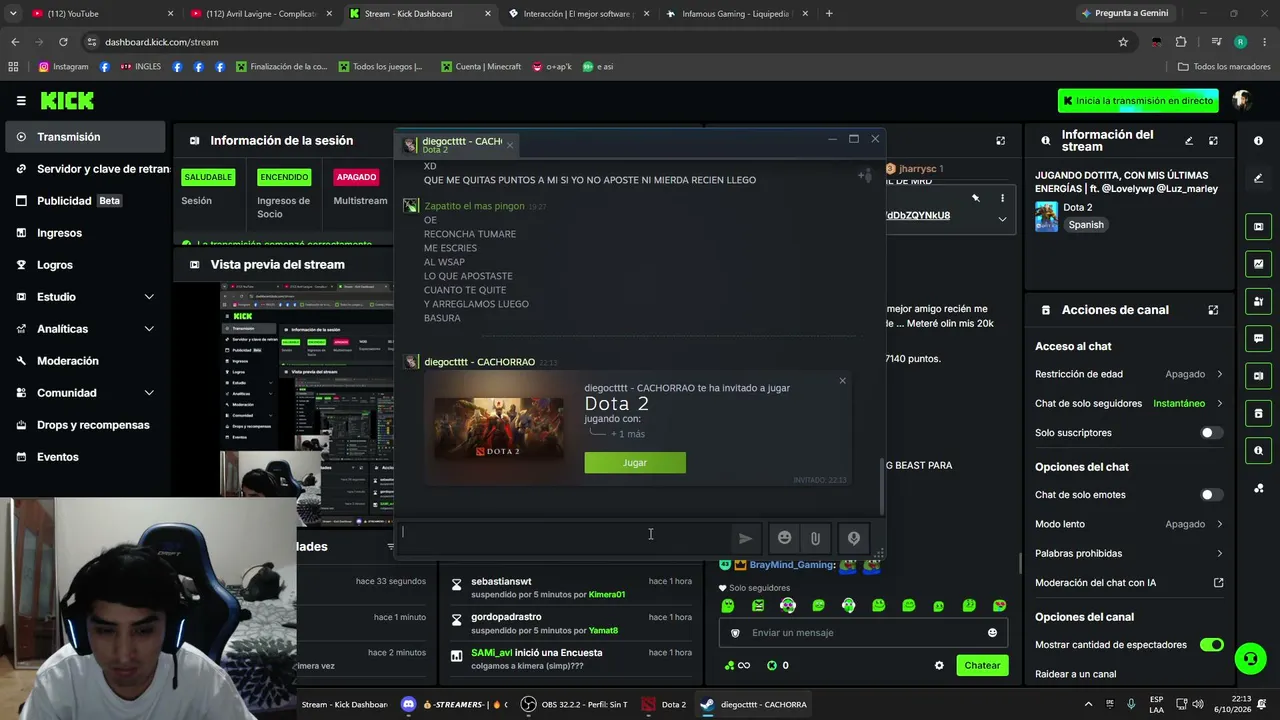This screenshot has width=1280, height=720.
Task: Edit stream info with the pencil icon
Action: point(1189,141)
